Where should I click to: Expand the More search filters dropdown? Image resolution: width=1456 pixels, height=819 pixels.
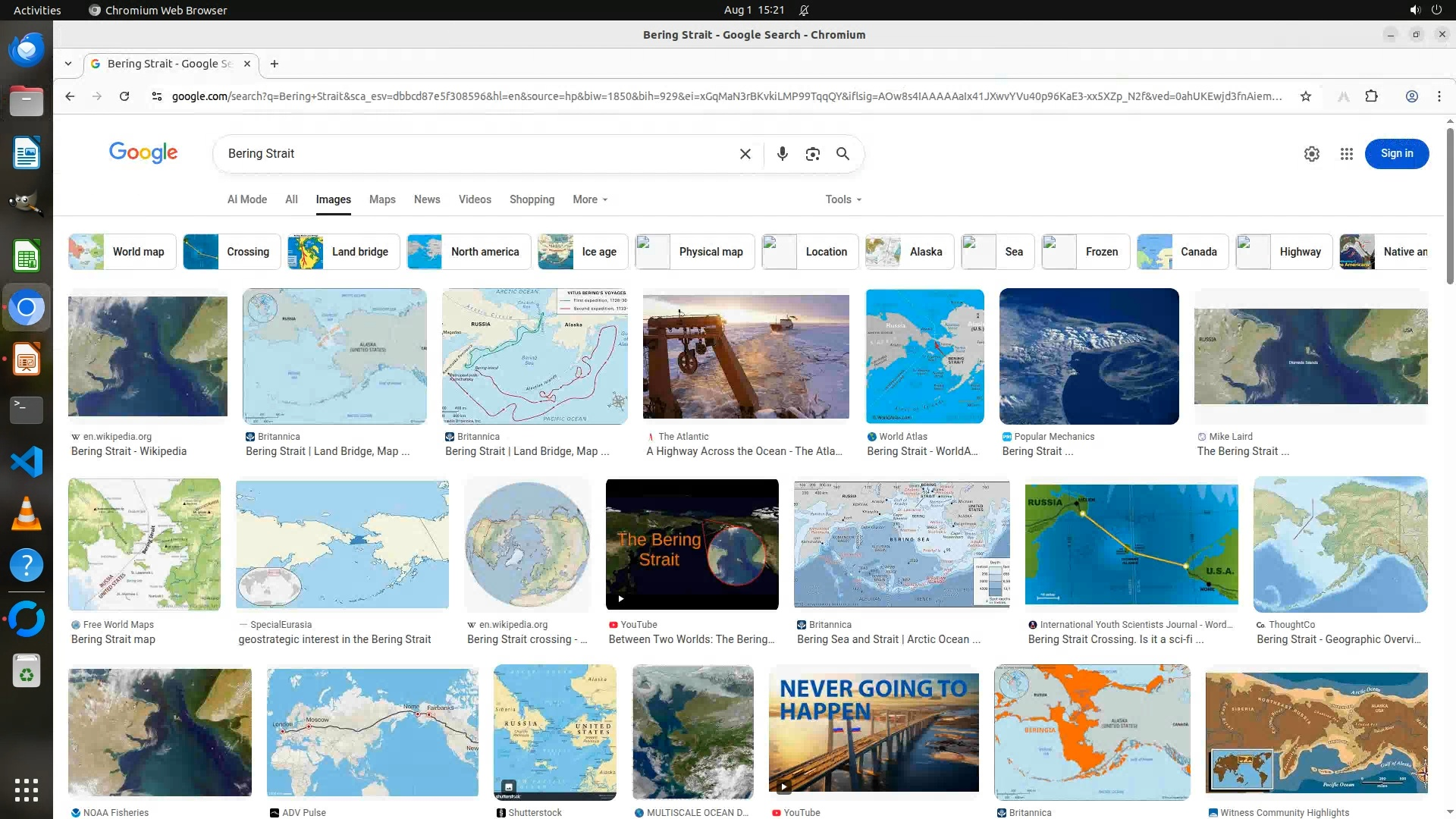(590, 199)
